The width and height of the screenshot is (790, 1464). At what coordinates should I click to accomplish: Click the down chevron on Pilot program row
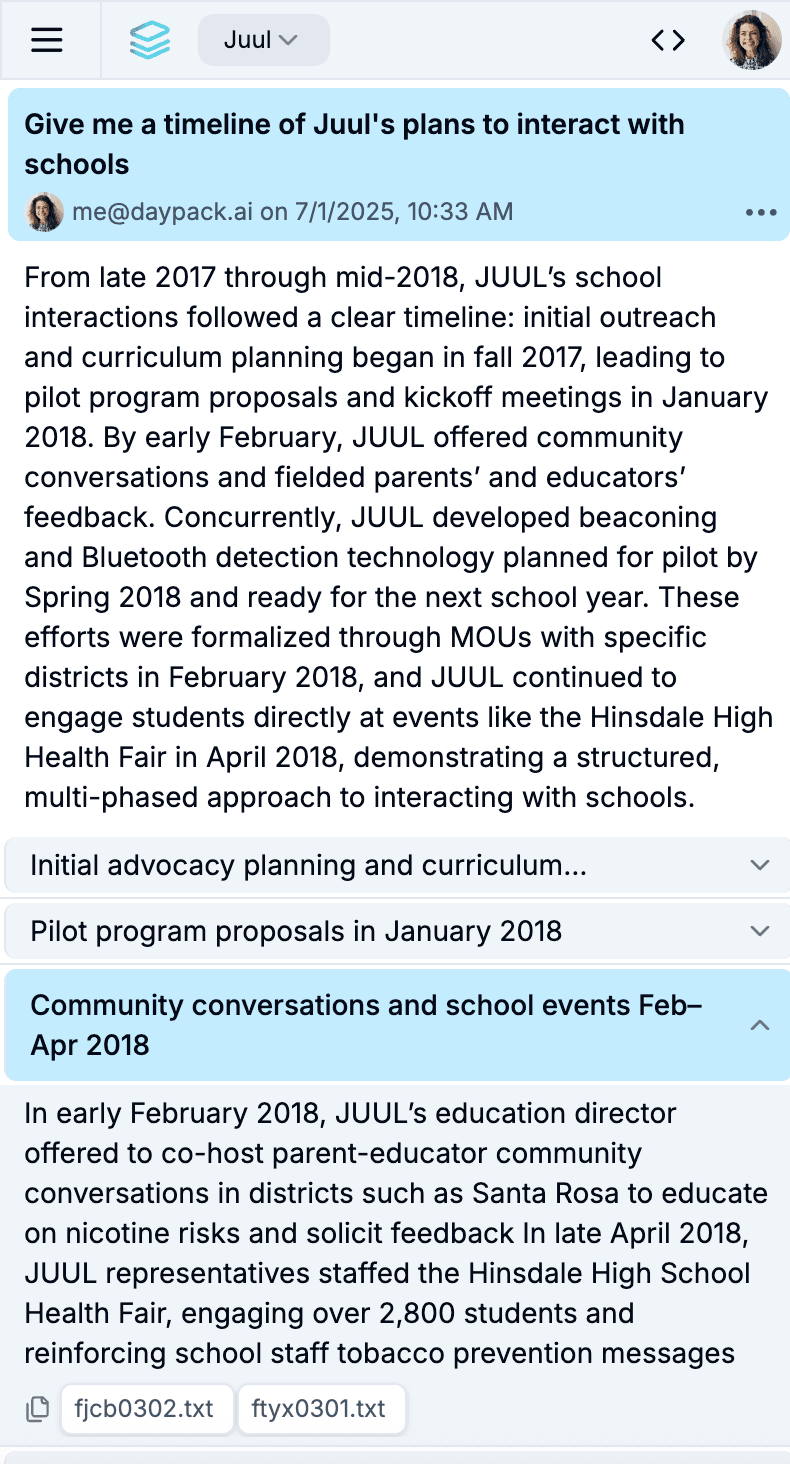[x=760, y=932]
